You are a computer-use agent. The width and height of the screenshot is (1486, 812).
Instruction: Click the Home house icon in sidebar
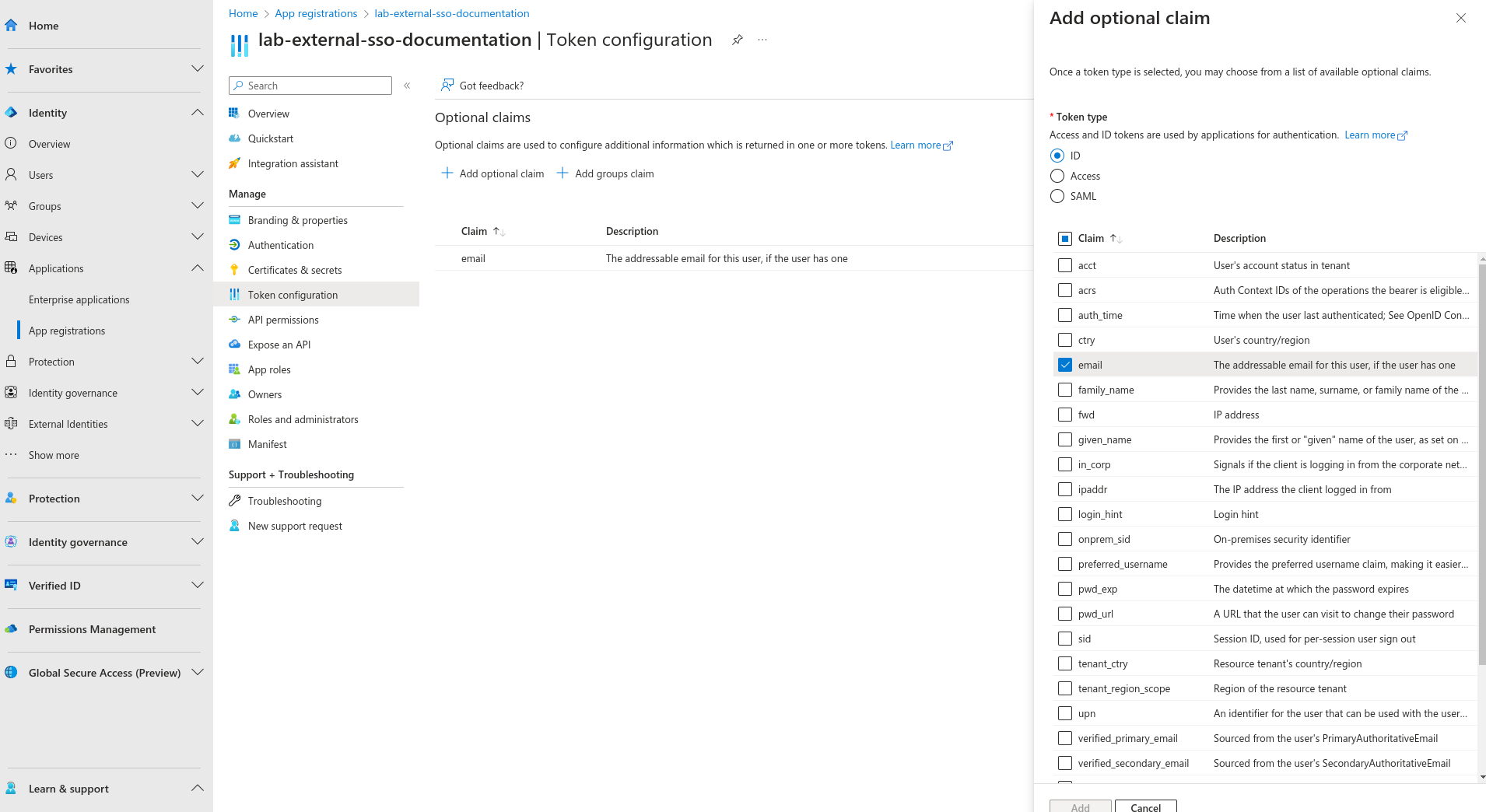11,26
